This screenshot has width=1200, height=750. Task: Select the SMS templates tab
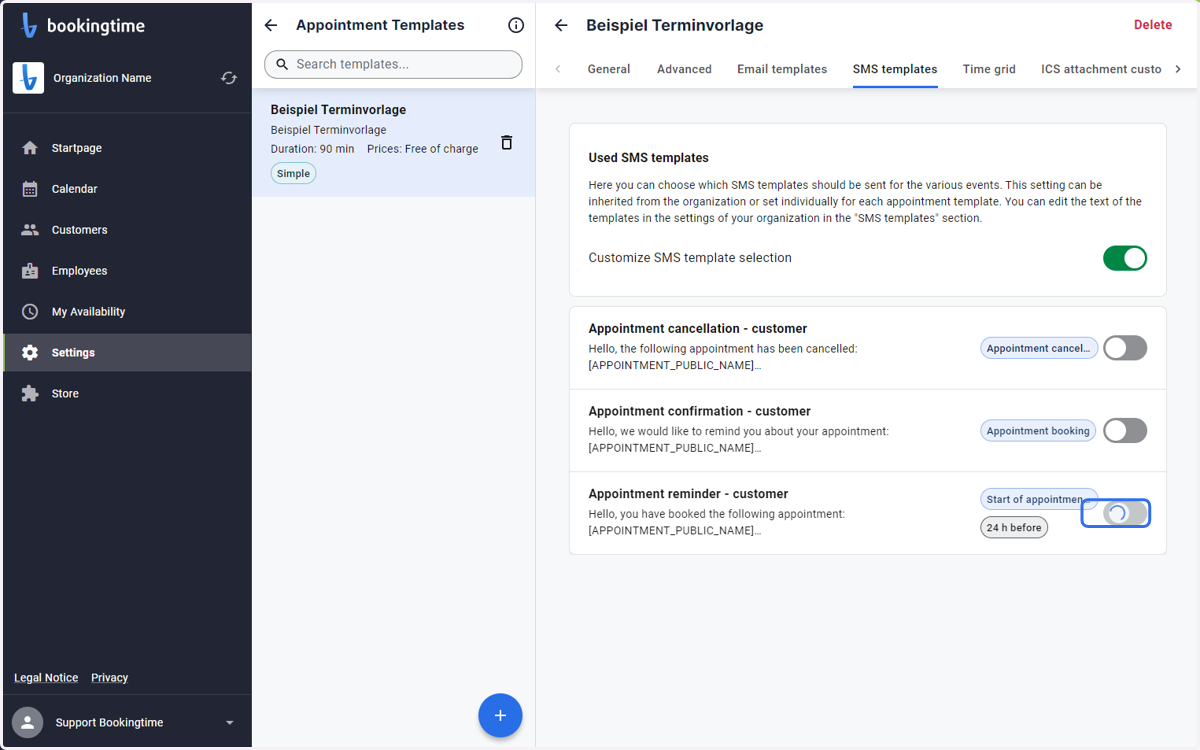coord(895,69)
